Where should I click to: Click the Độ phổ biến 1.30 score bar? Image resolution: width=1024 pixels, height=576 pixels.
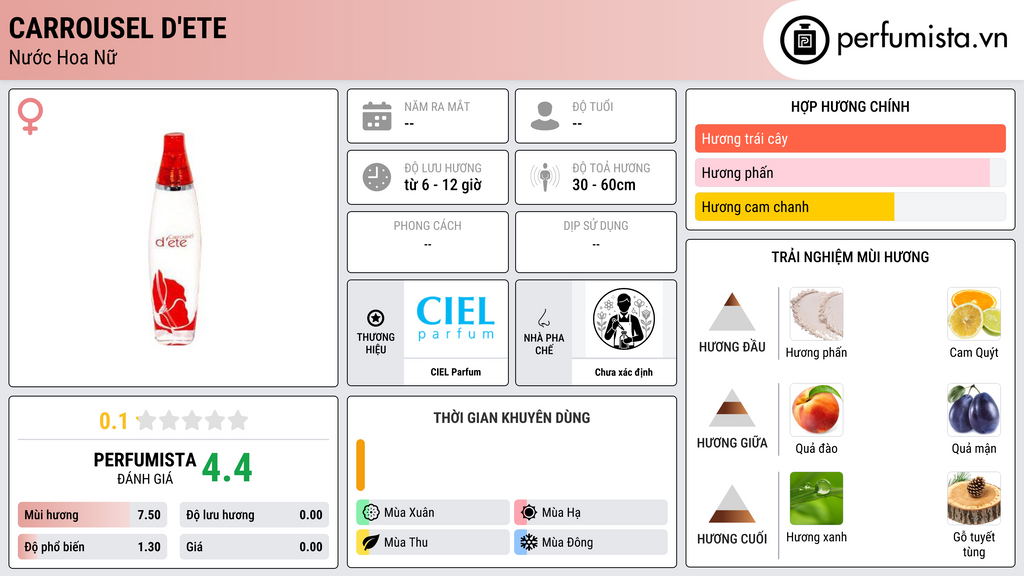point(92,547)
